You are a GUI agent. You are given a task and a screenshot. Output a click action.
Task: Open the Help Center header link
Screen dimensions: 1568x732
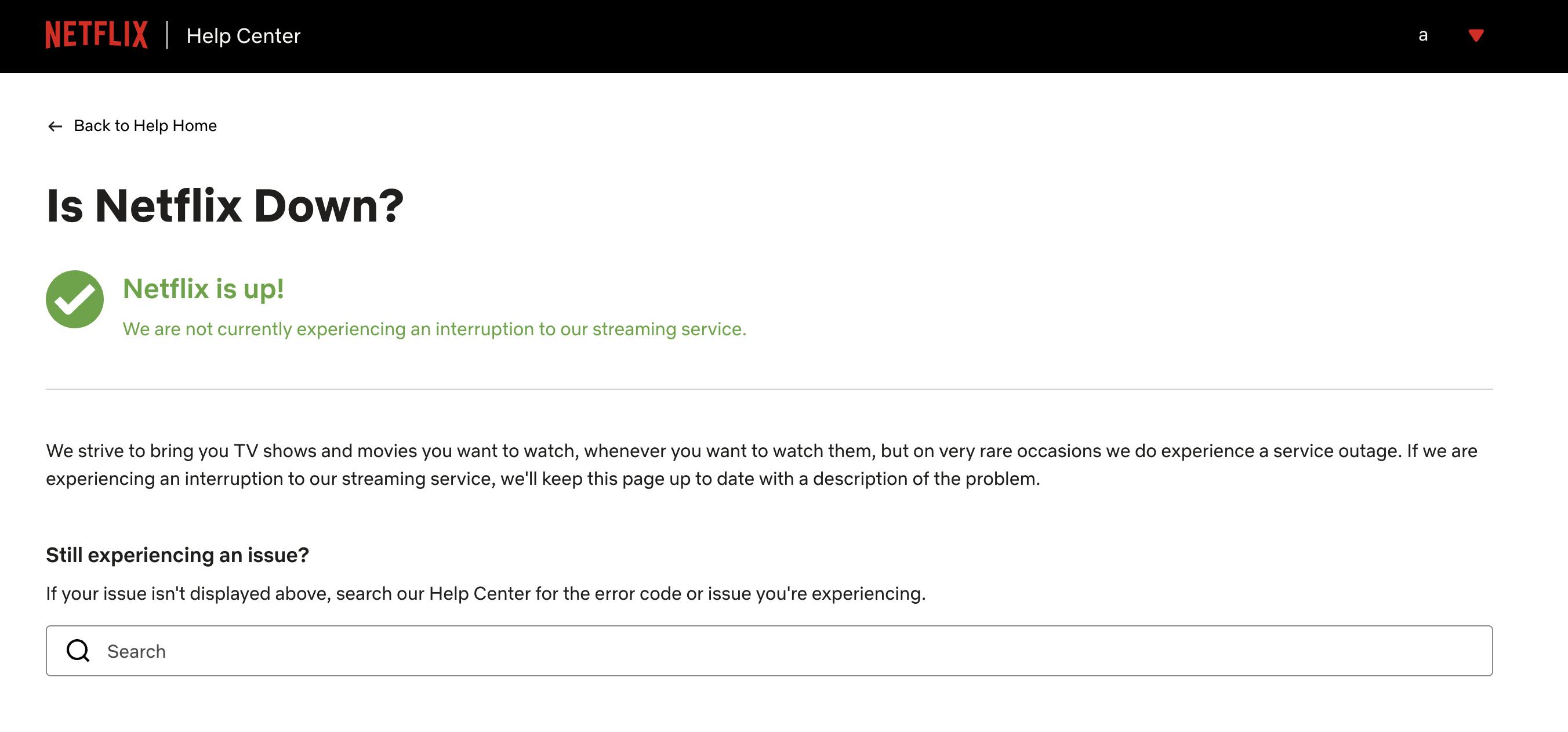pyautogui.click(x=244, y=36)
